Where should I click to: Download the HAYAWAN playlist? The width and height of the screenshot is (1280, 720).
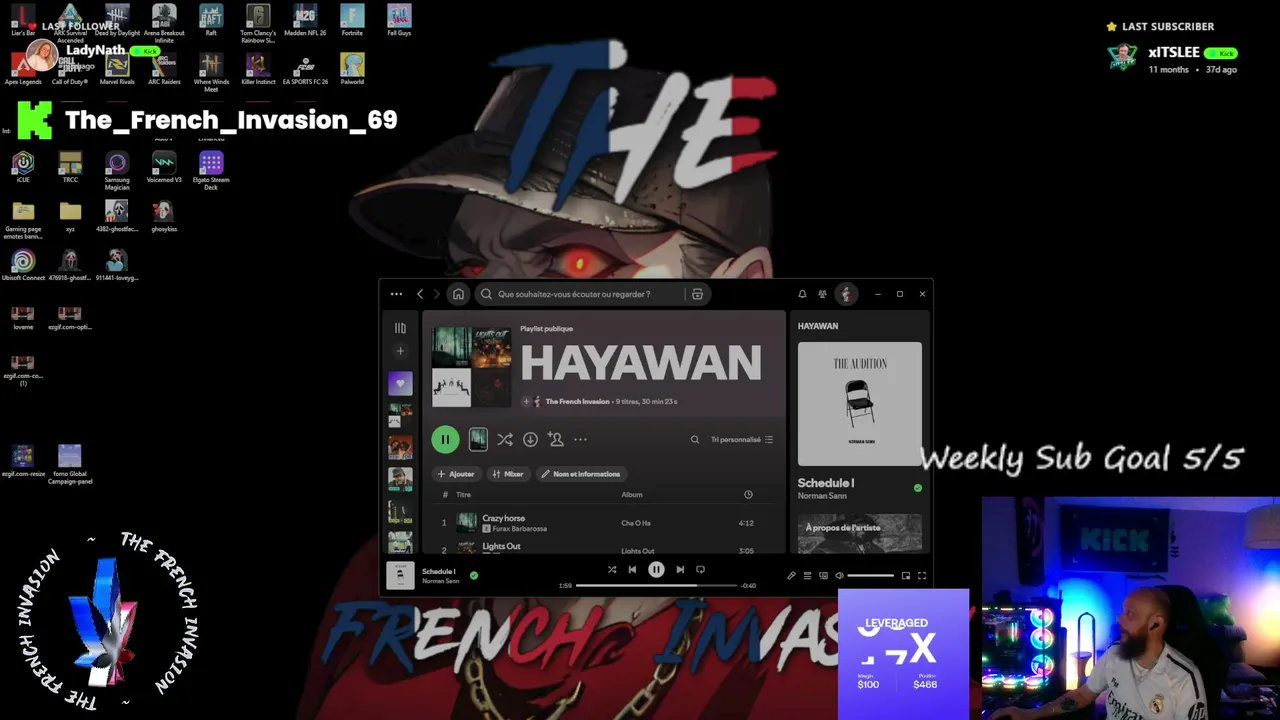pyautogui.click(x=530, y=439)
